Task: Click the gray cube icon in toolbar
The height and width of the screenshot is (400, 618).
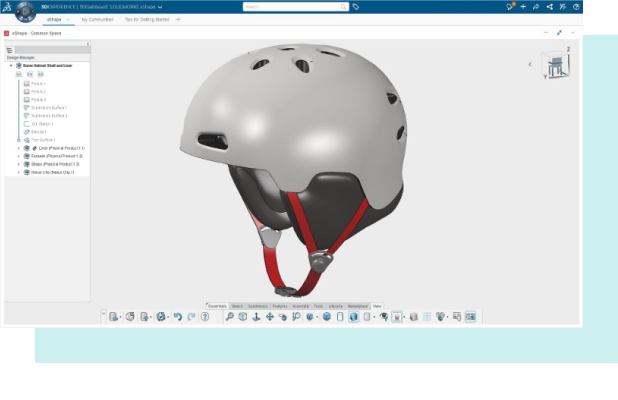Action: [x=413, y=316]
